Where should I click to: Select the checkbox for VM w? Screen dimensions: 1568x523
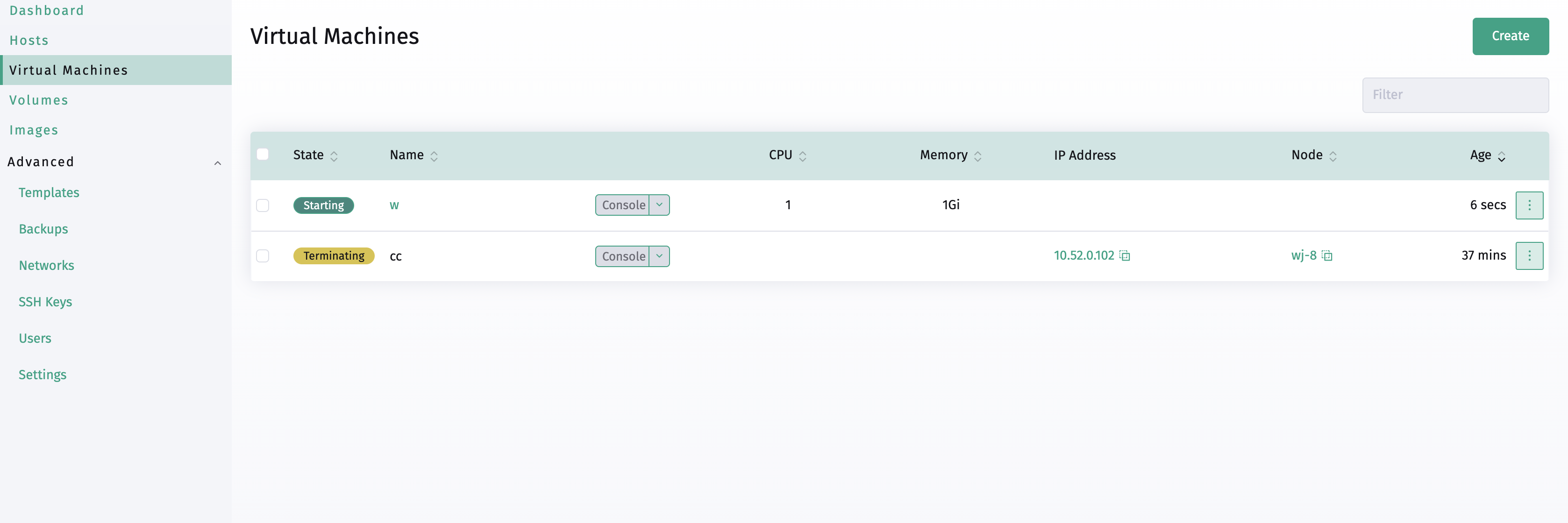263,205
